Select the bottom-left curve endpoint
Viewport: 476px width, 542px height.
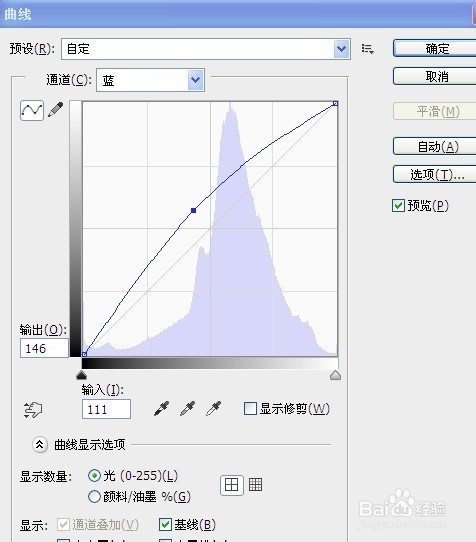pyautogui.click(x=84, y=354)
